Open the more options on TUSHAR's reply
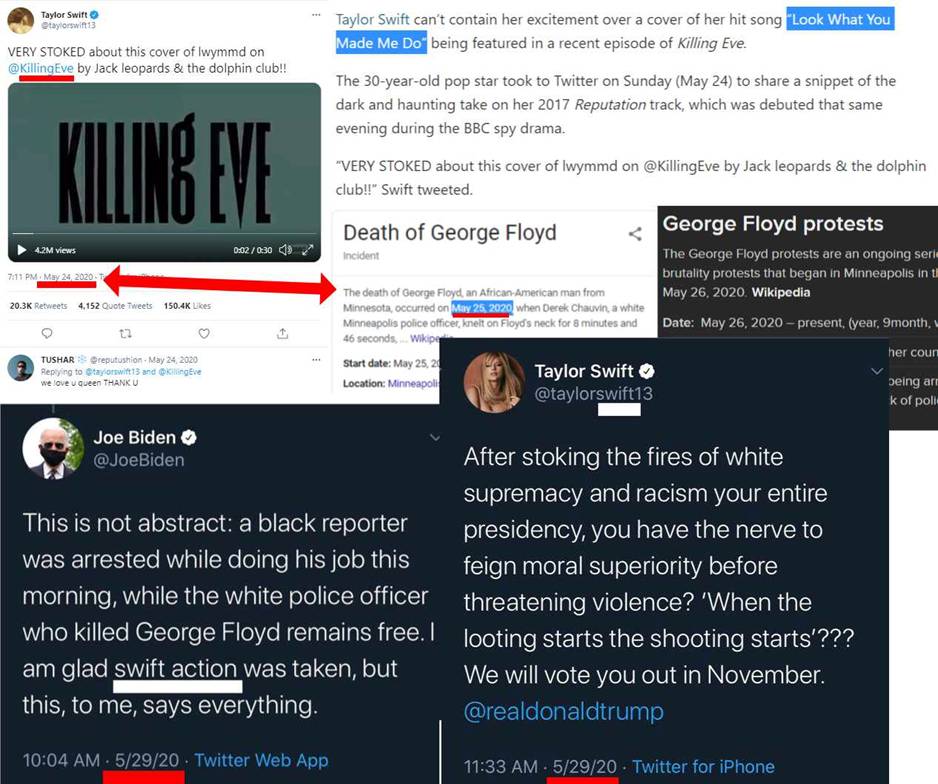Image resolution: width=938 pixels, height=784 pixels. pos(316,359)
